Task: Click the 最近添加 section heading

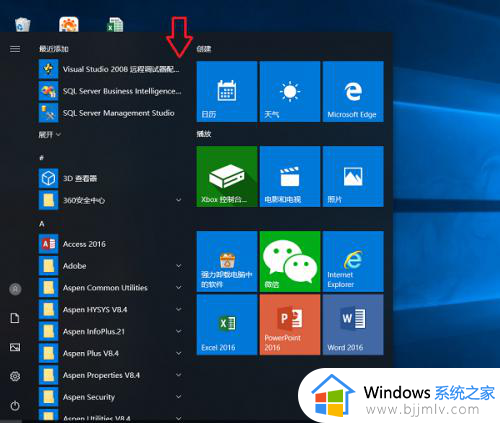Action: click(x=54, y=49)
